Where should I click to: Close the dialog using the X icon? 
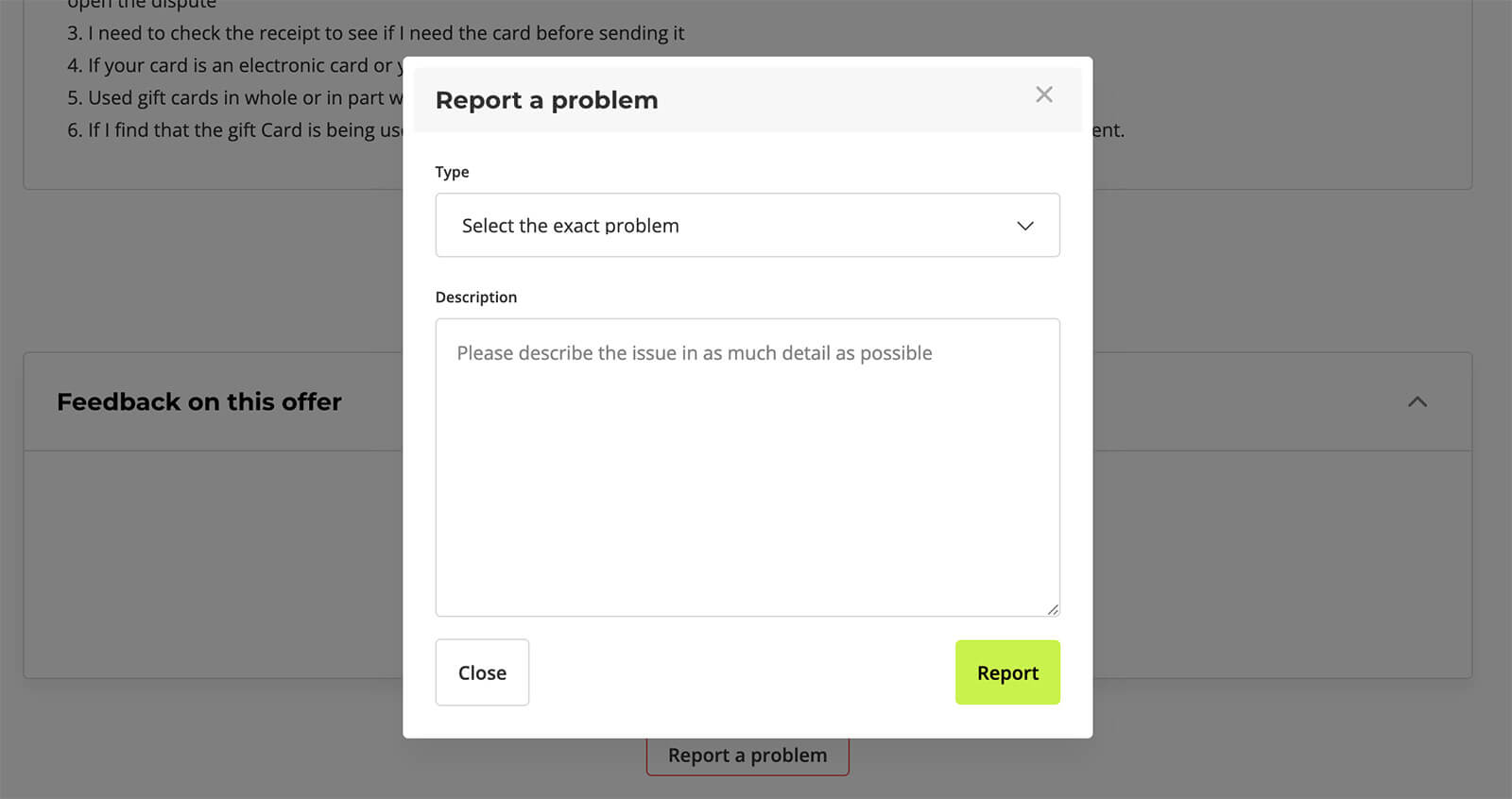[1043, 94]
